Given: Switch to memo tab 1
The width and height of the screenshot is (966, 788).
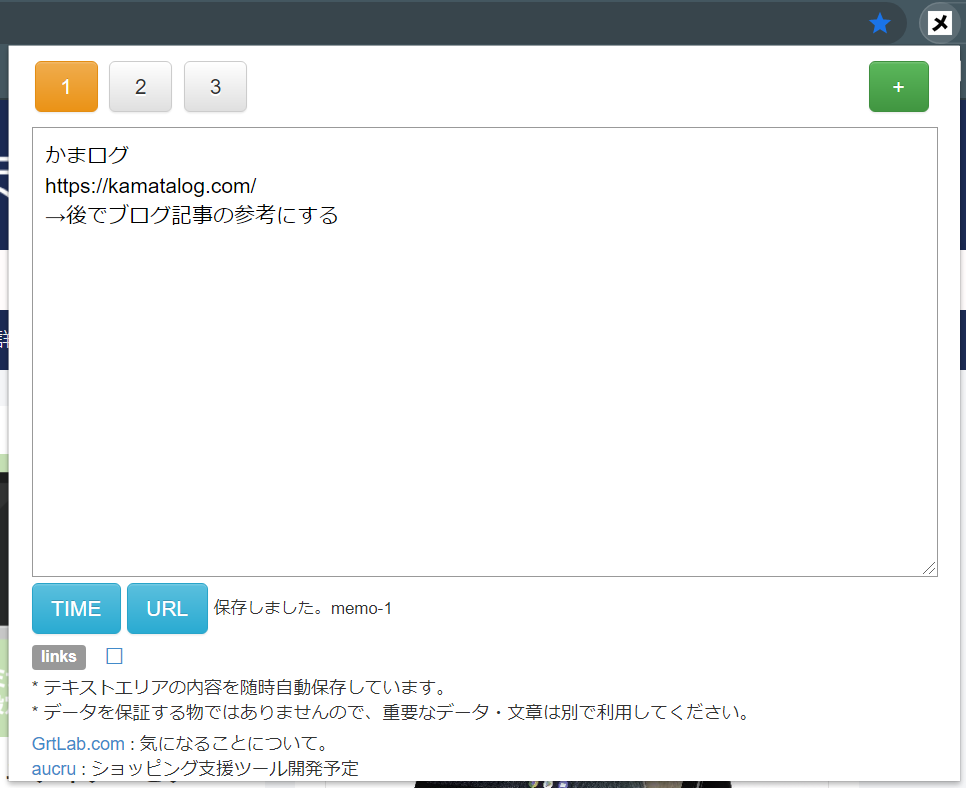Looking at the screenshot, I should click(67, 87).
